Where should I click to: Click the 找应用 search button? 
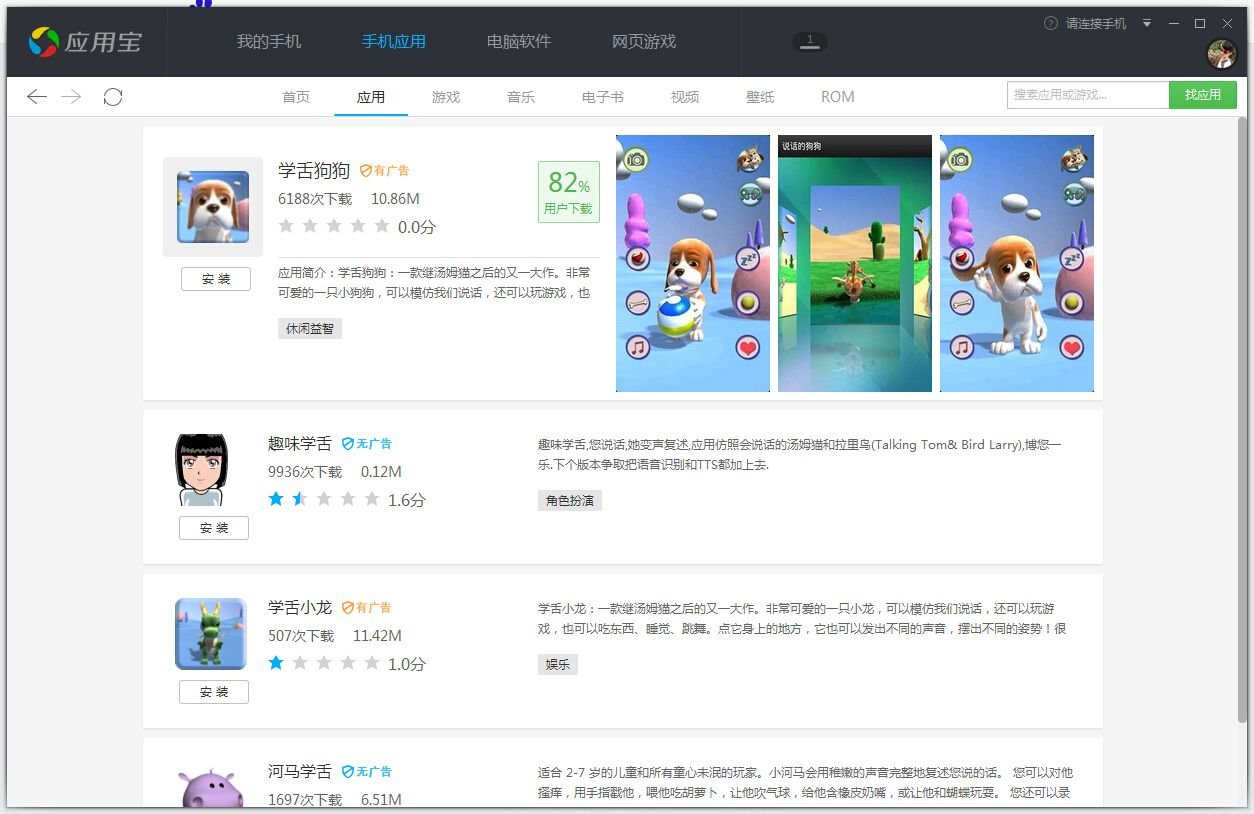(1203, 94)
